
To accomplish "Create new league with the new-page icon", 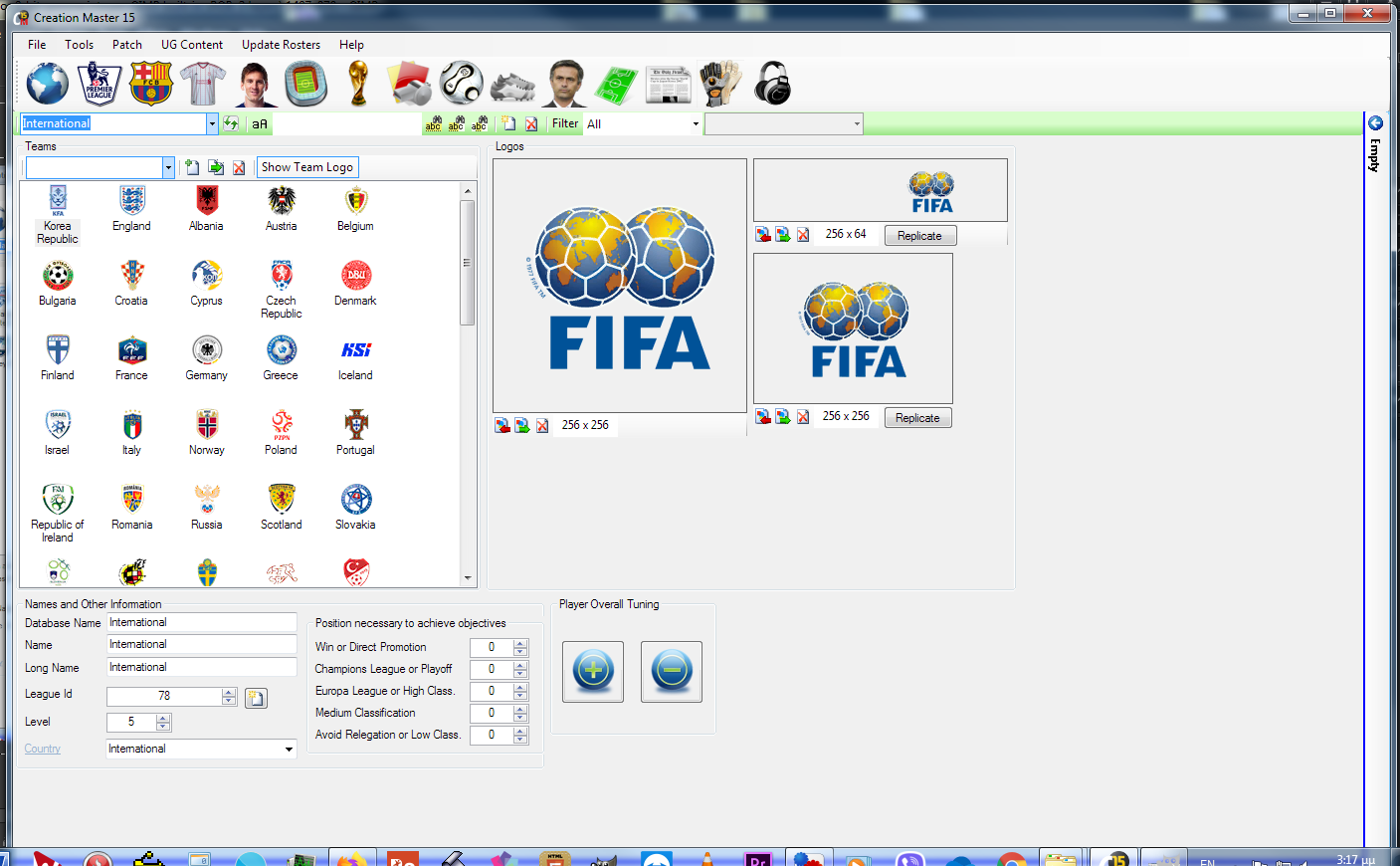I will coord(508,123).
